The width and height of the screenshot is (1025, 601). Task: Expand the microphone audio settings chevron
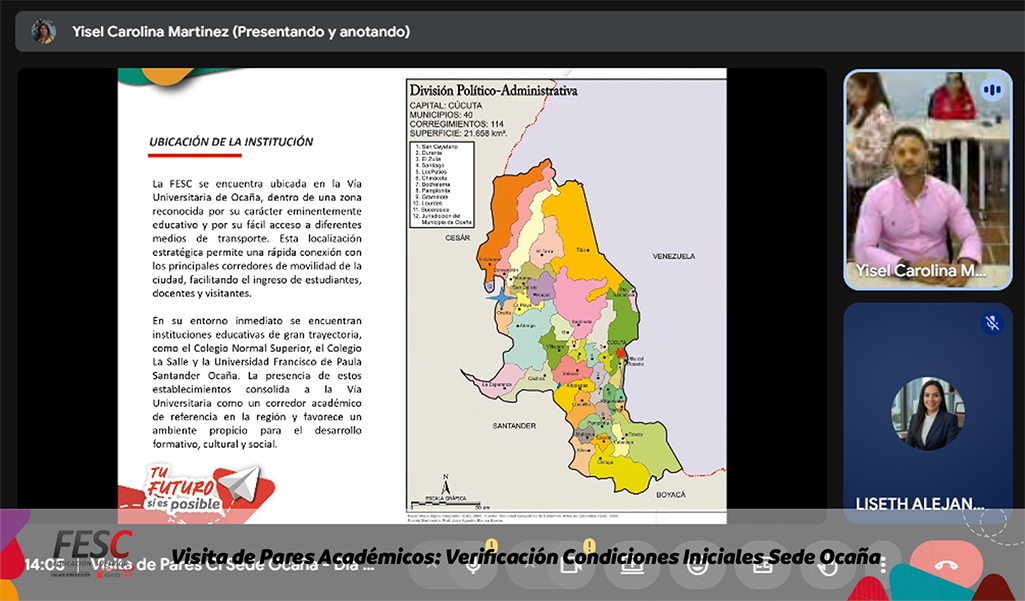click(431, 565)
